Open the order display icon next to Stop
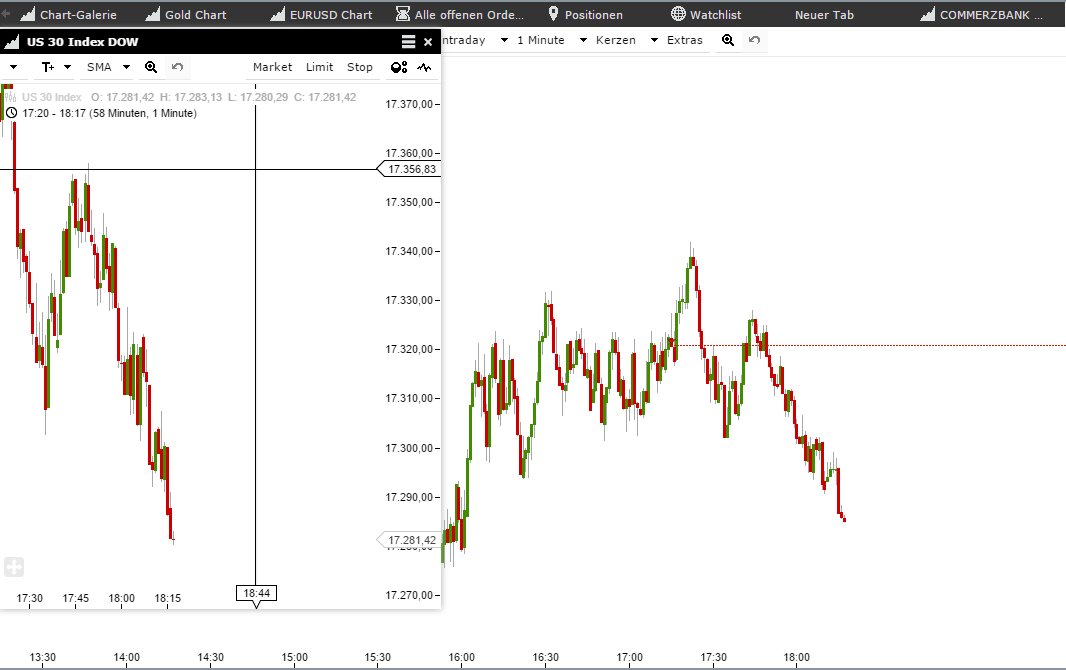The image size is (1066, 670). pyautogui.click(x=399, y=67)
